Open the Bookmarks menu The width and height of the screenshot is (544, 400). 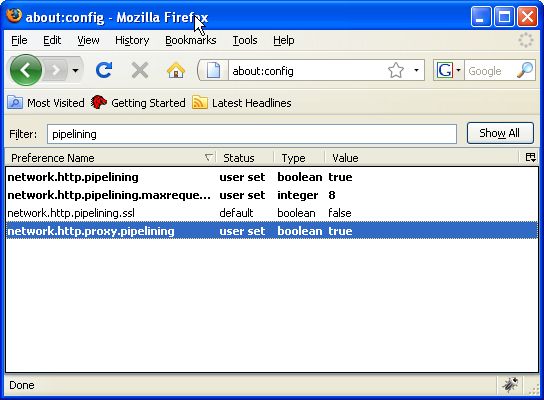pos(190,40)
